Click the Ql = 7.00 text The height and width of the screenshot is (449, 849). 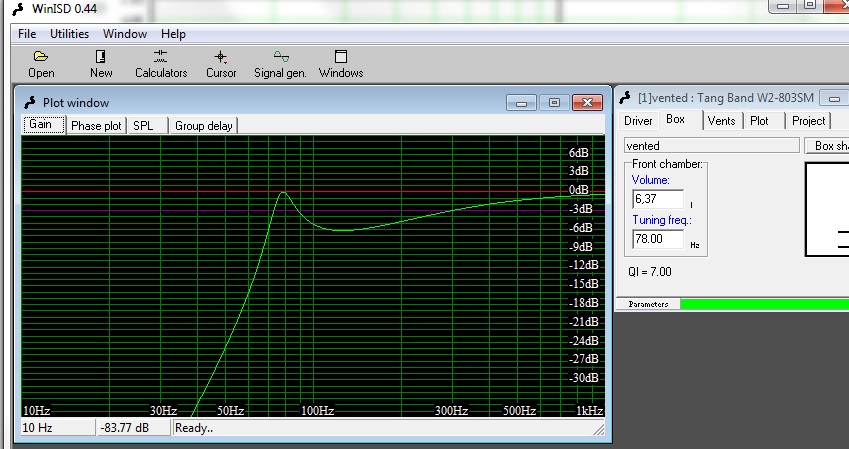650,272
